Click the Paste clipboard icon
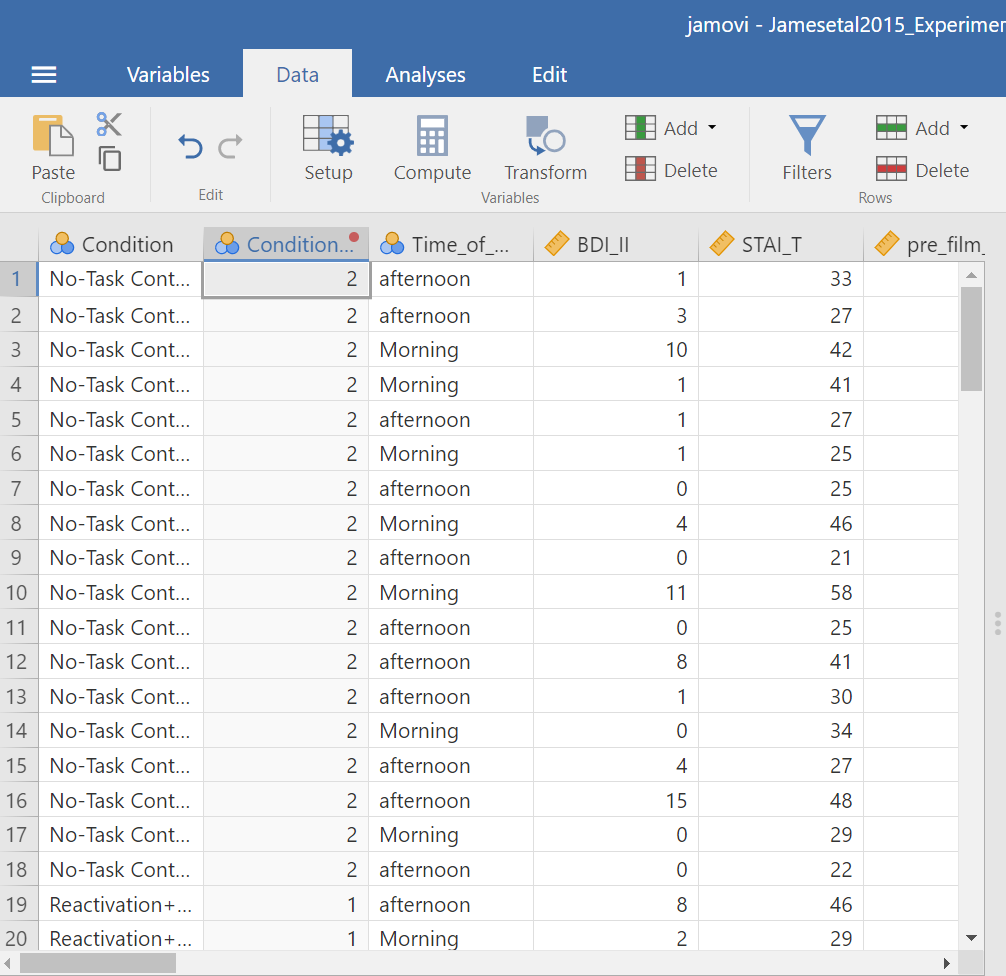This screenshot has height=976, width=1006. (53, 135)
